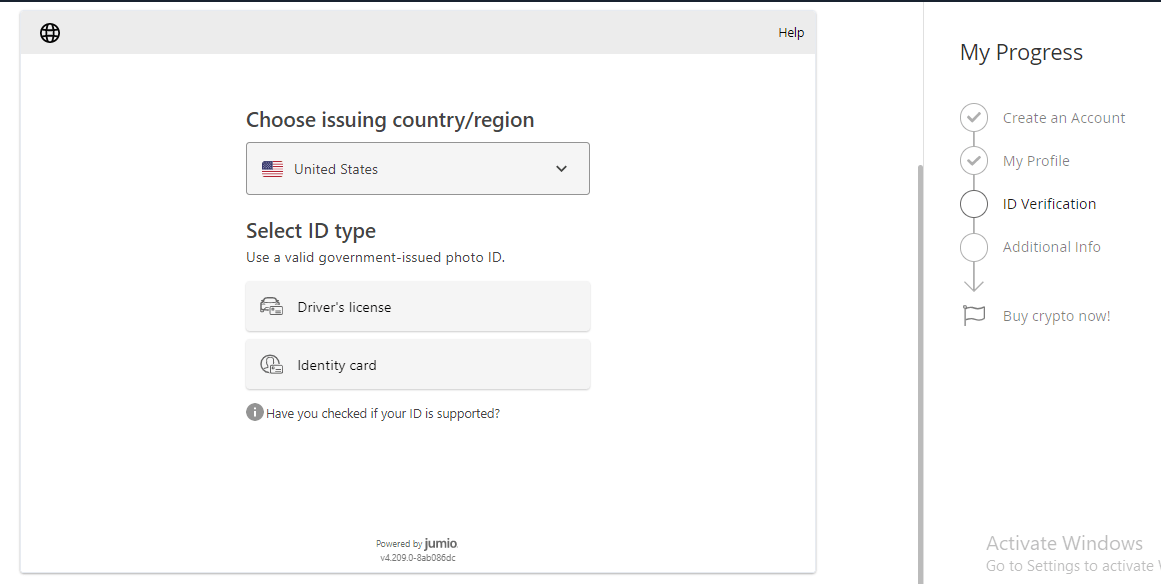The image size is (1161, 584).
Task: Click 'Select ID type' heading
Action: (x=311, y=231)
